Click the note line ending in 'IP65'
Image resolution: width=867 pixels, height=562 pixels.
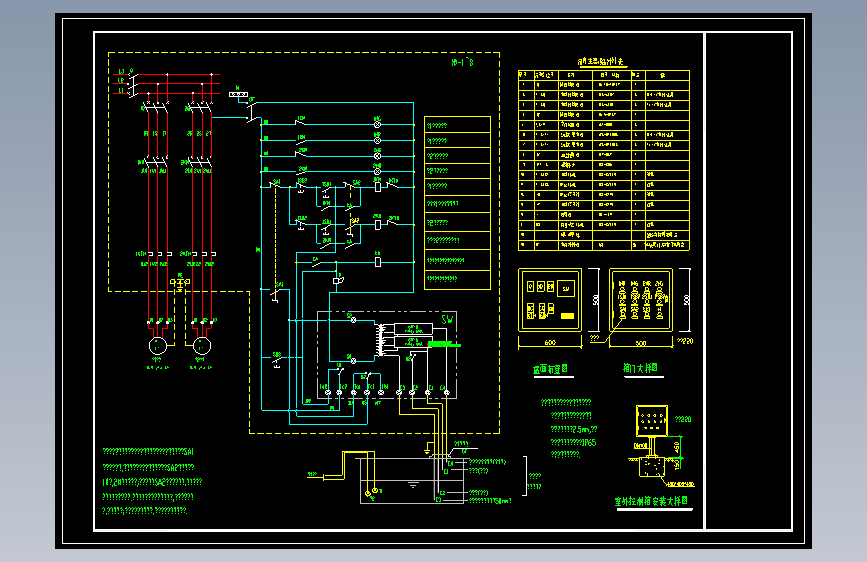click(x=573, y=443)
